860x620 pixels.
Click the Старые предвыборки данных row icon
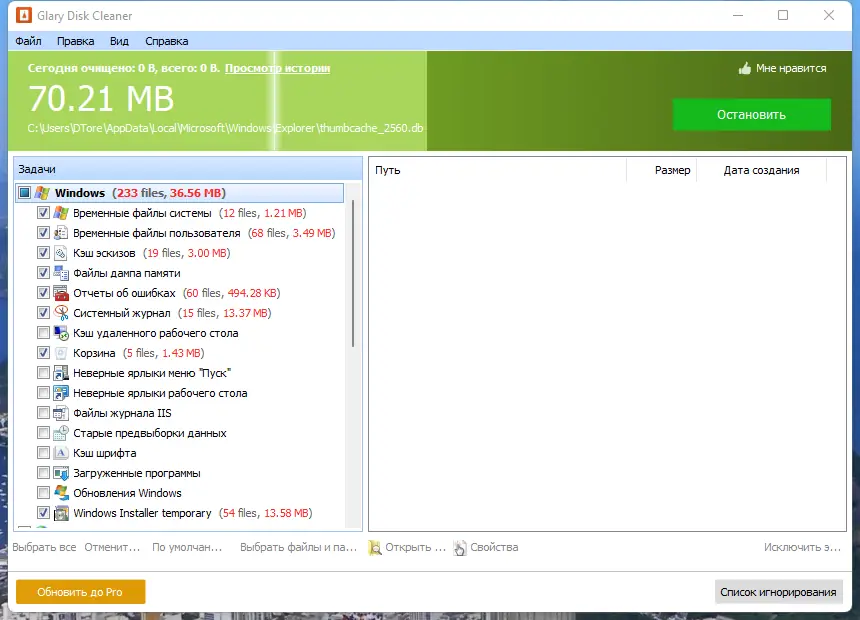[x=61, y=433]
